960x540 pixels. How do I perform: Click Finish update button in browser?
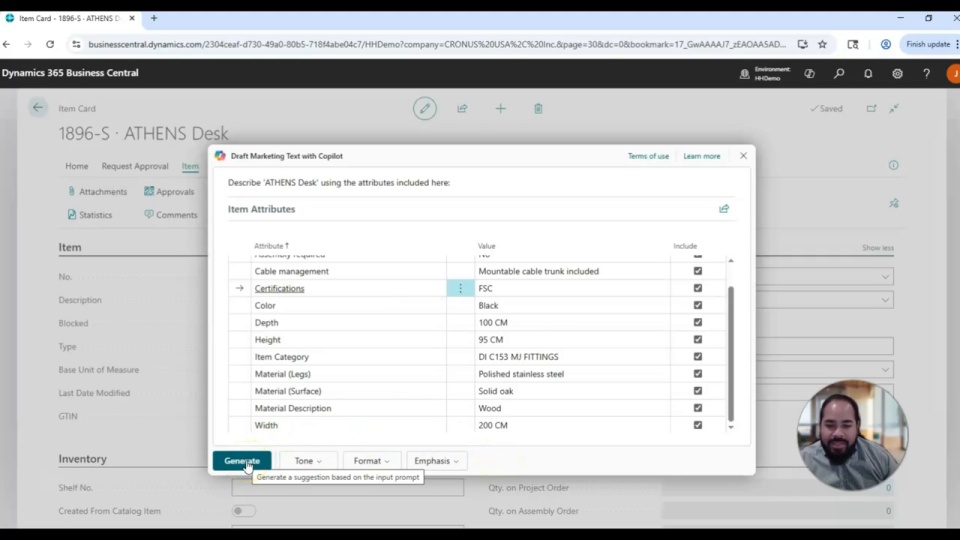pyautogui.click(x=928, y=44)
